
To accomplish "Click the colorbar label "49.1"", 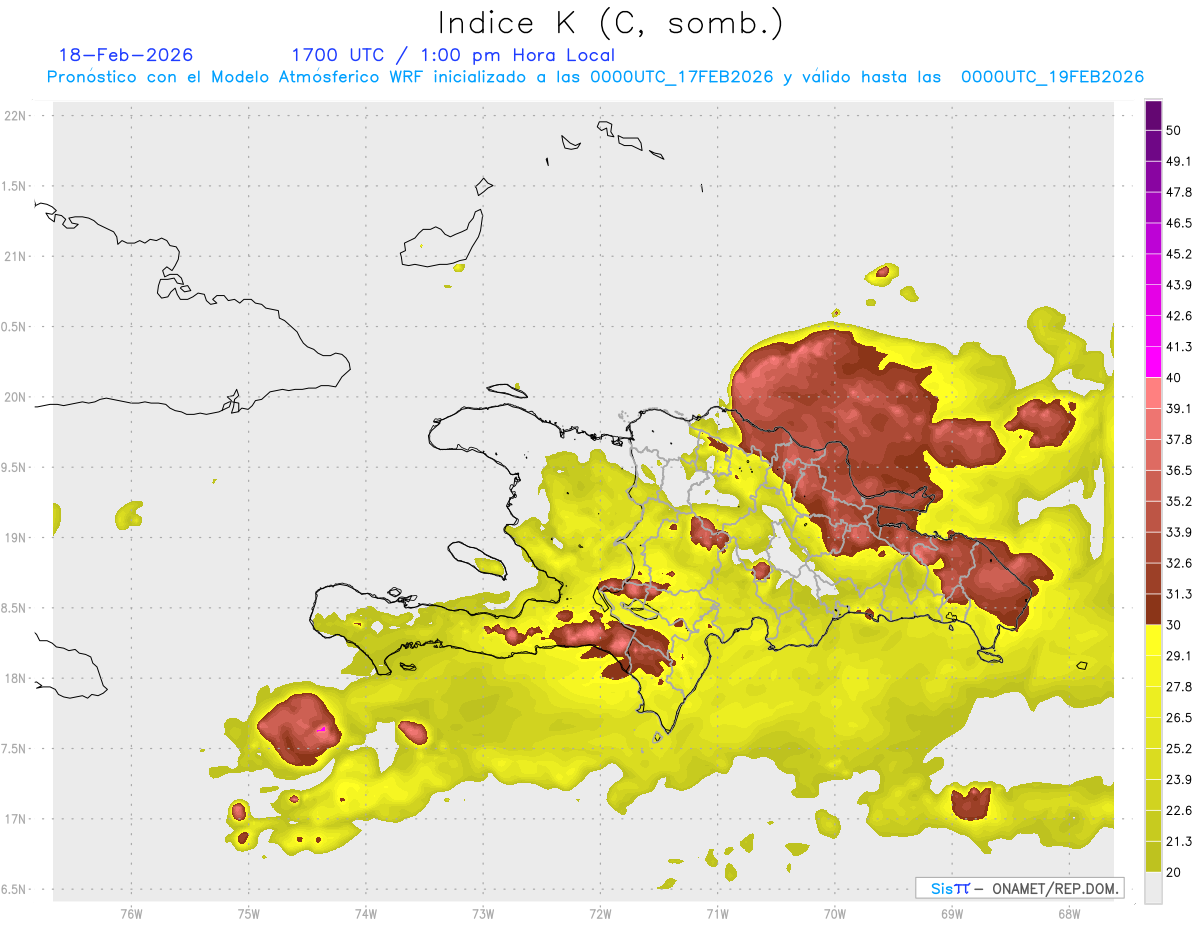I will click(1178, 161).
